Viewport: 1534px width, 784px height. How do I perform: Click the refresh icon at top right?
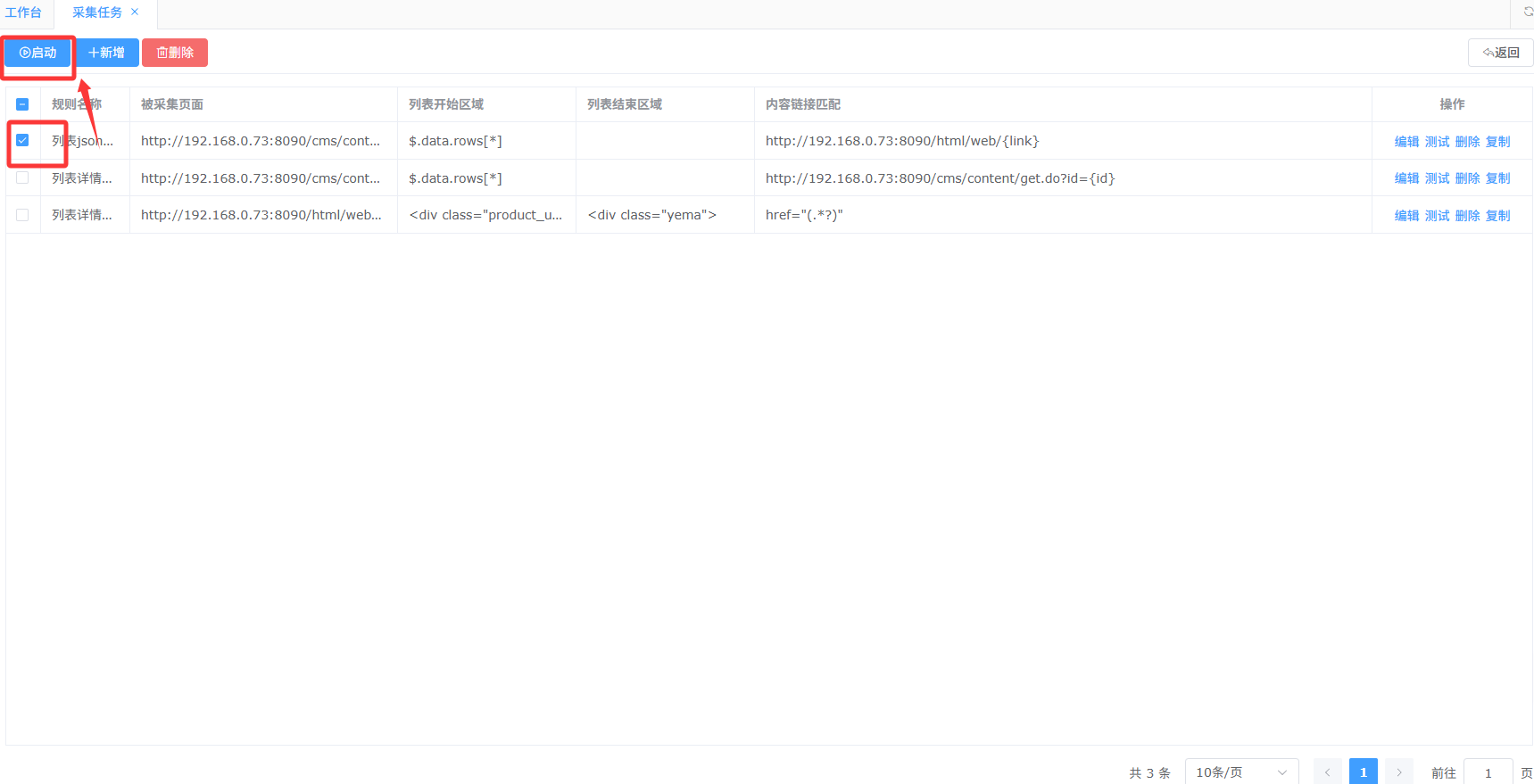coord(1528,12)
